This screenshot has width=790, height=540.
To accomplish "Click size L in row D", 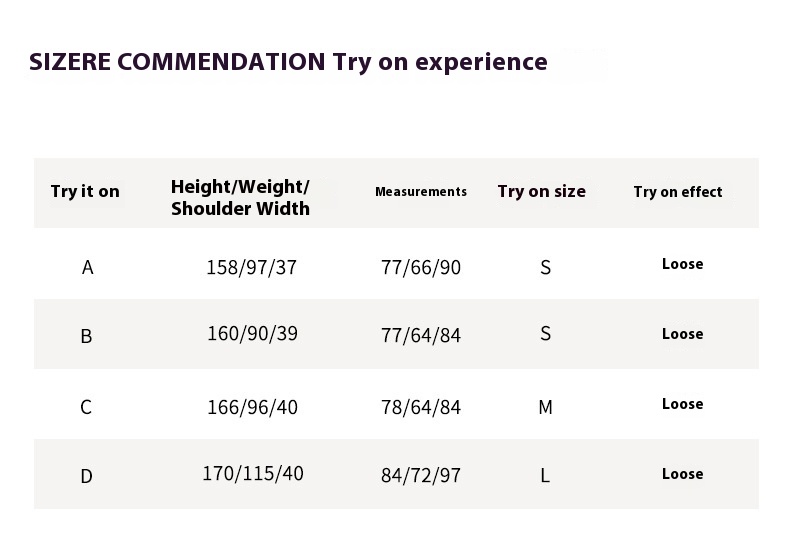I will click(x=545, y=476).
